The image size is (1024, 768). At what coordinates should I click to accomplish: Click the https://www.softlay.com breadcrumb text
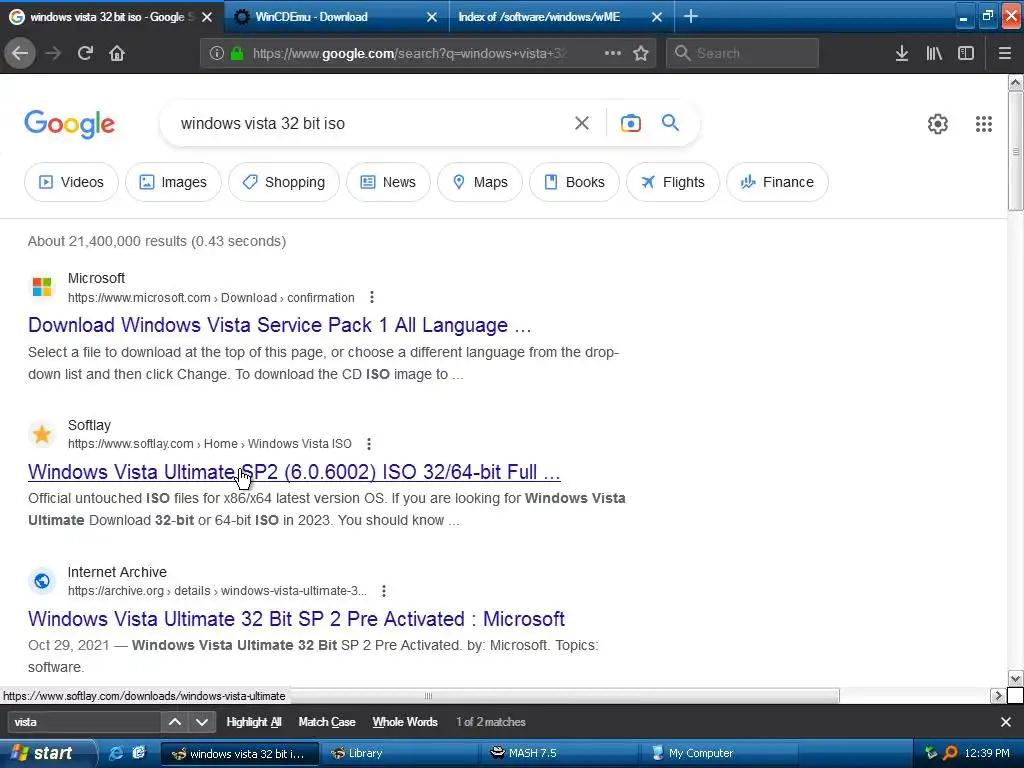click(131, 443)
